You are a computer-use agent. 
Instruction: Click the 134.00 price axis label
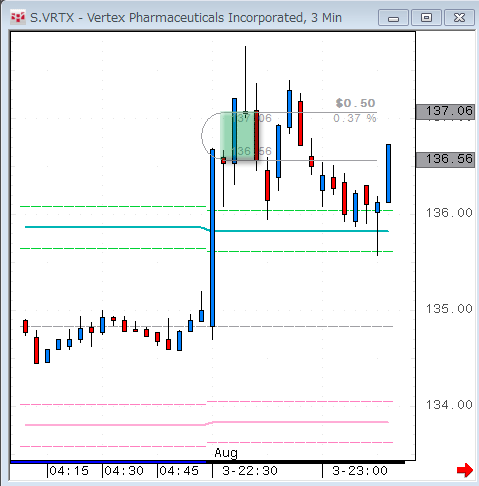449,405
